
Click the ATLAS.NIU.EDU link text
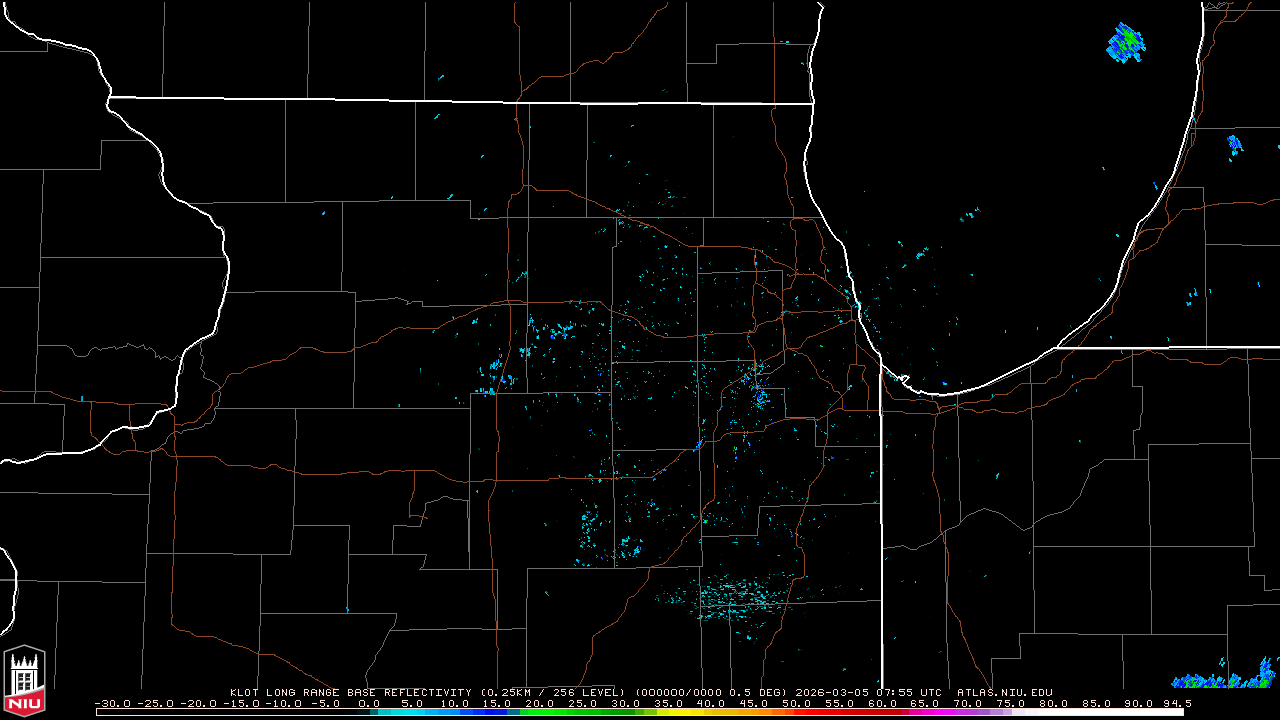[x=1004, y=692]
